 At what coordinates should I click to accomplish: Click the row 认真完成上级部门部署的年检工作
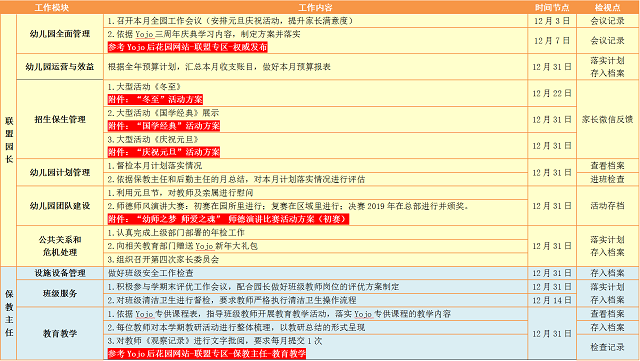pyautogui.click(x=316, y=233)
